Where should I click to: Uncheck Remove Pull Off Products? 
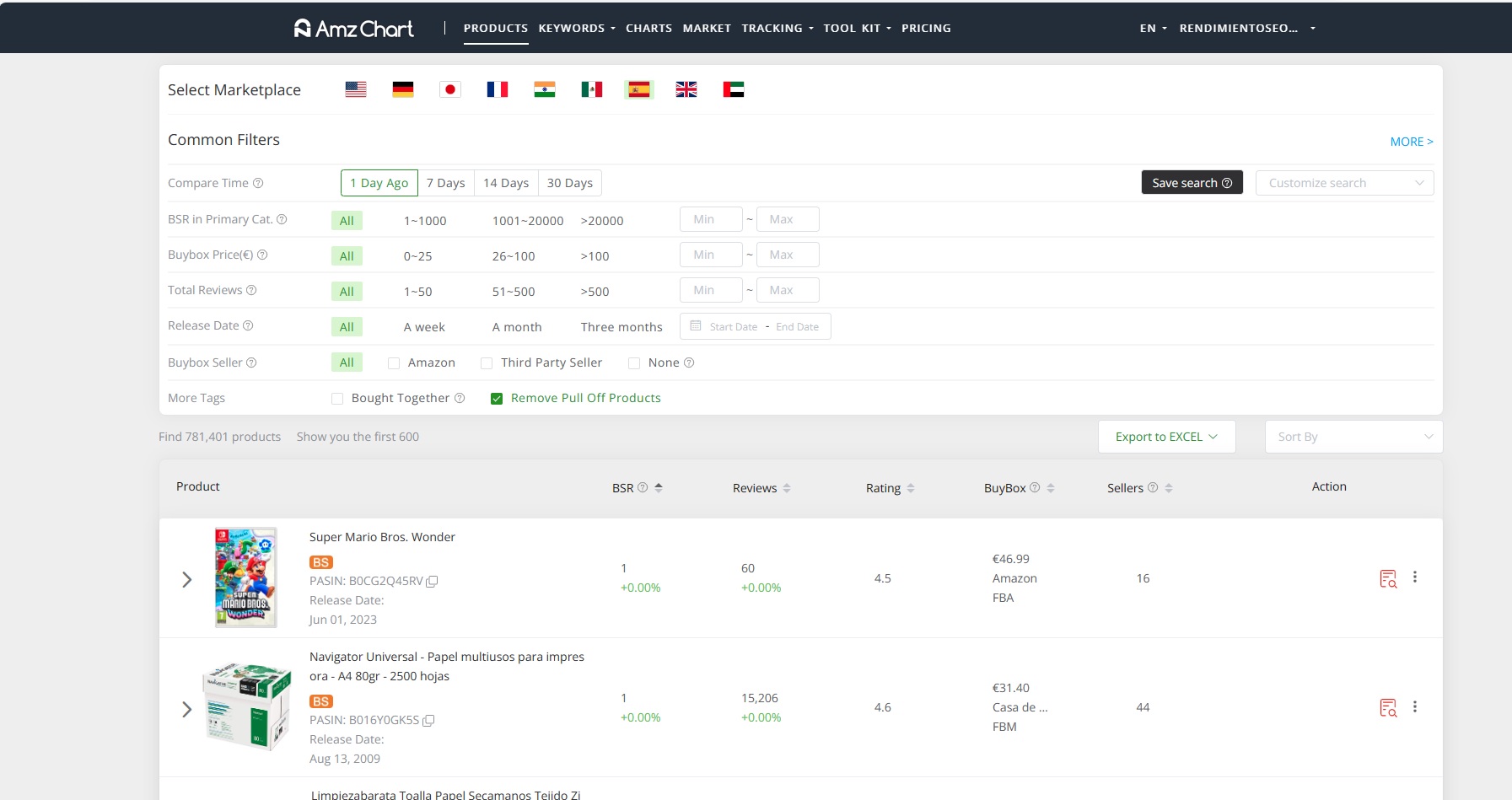click(x=497, y=399)
